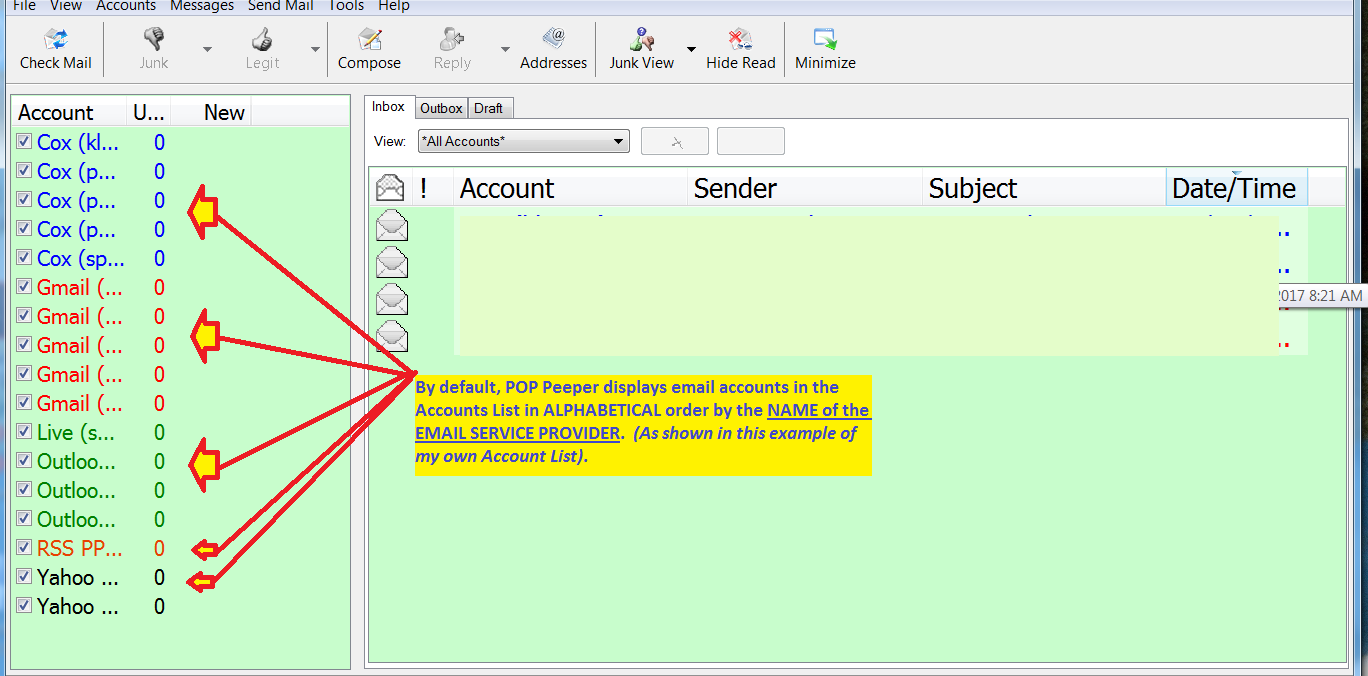Expand the Reply button dropdown arrow
1368x676 pixels.
[x=505, y=49]
